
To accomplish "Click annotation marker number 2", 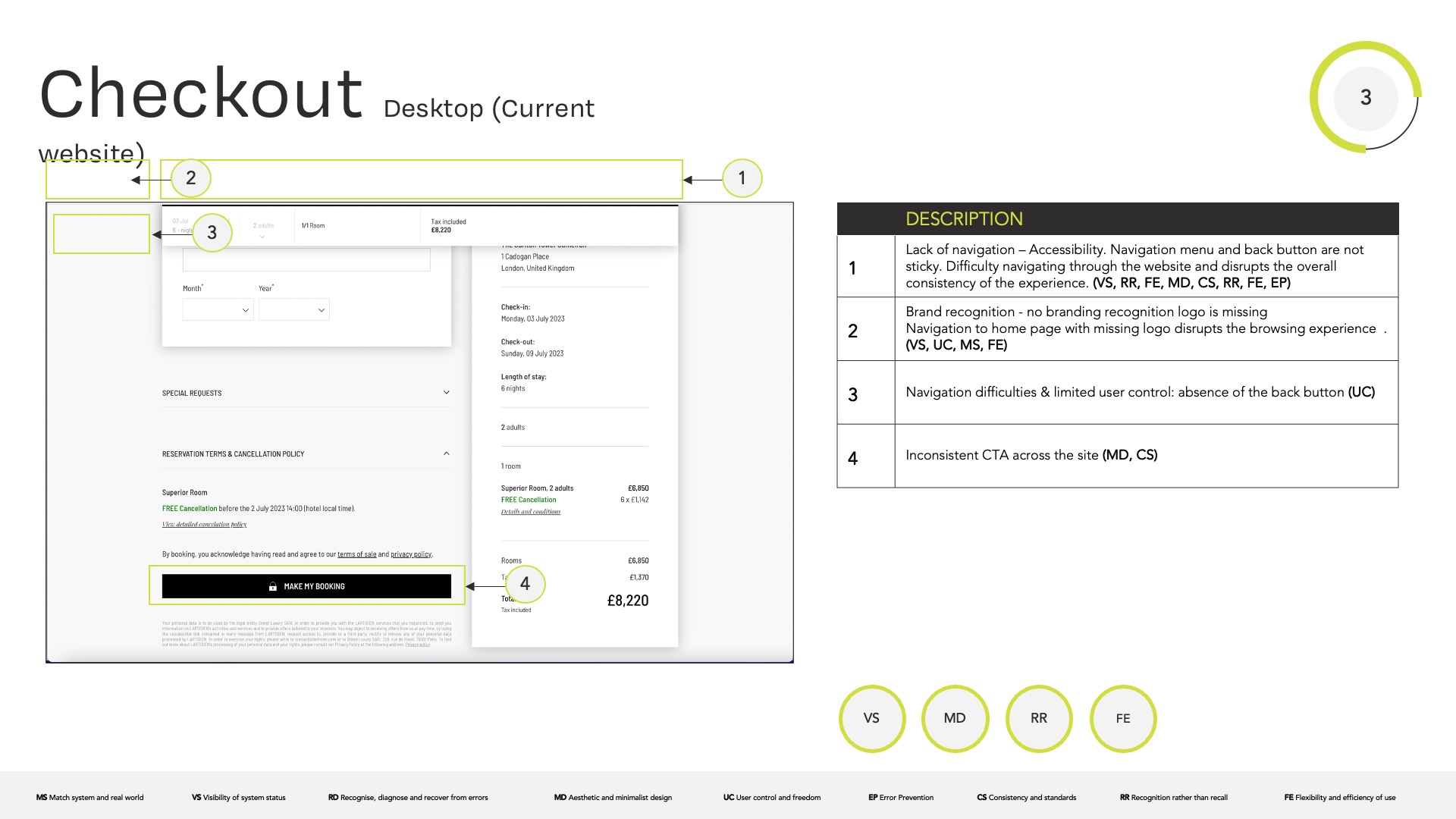I will coord(190,178).
